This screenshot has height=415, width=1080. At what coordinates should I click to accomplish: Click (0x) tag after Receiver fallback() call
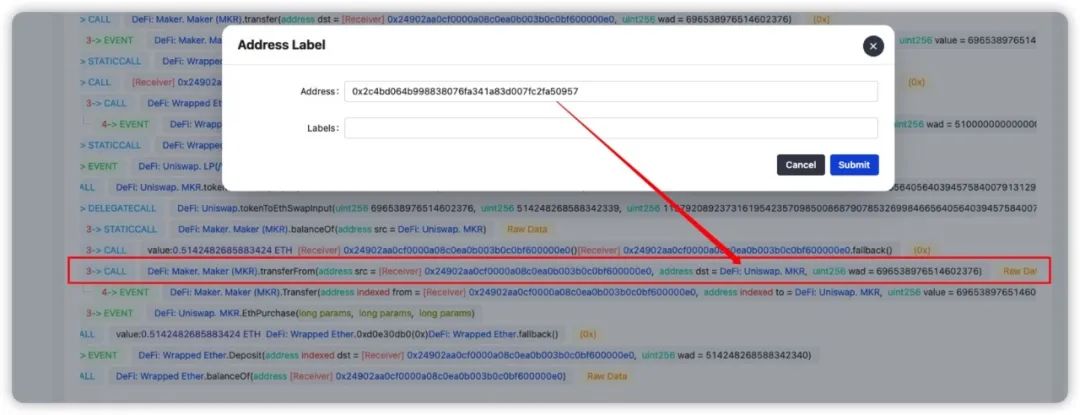[x=922, y=251]
